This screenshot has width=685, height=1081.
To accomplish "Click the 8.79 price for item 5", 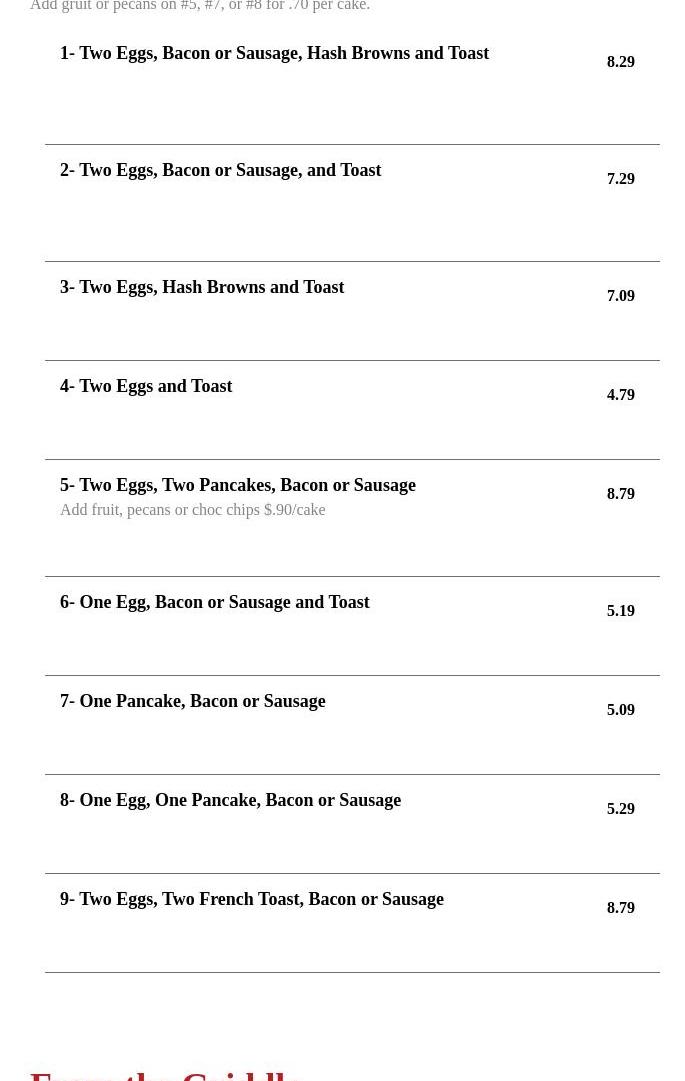I will coord(620,494).
